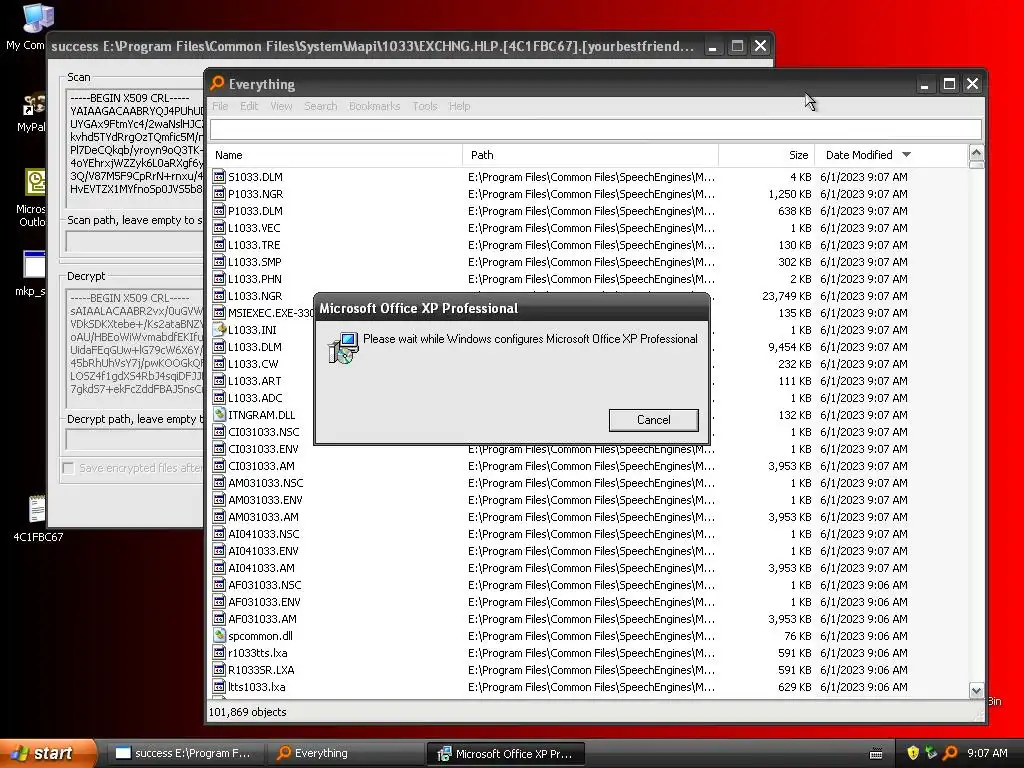Click the CI031033.NSC file icon

pos(219,432)
